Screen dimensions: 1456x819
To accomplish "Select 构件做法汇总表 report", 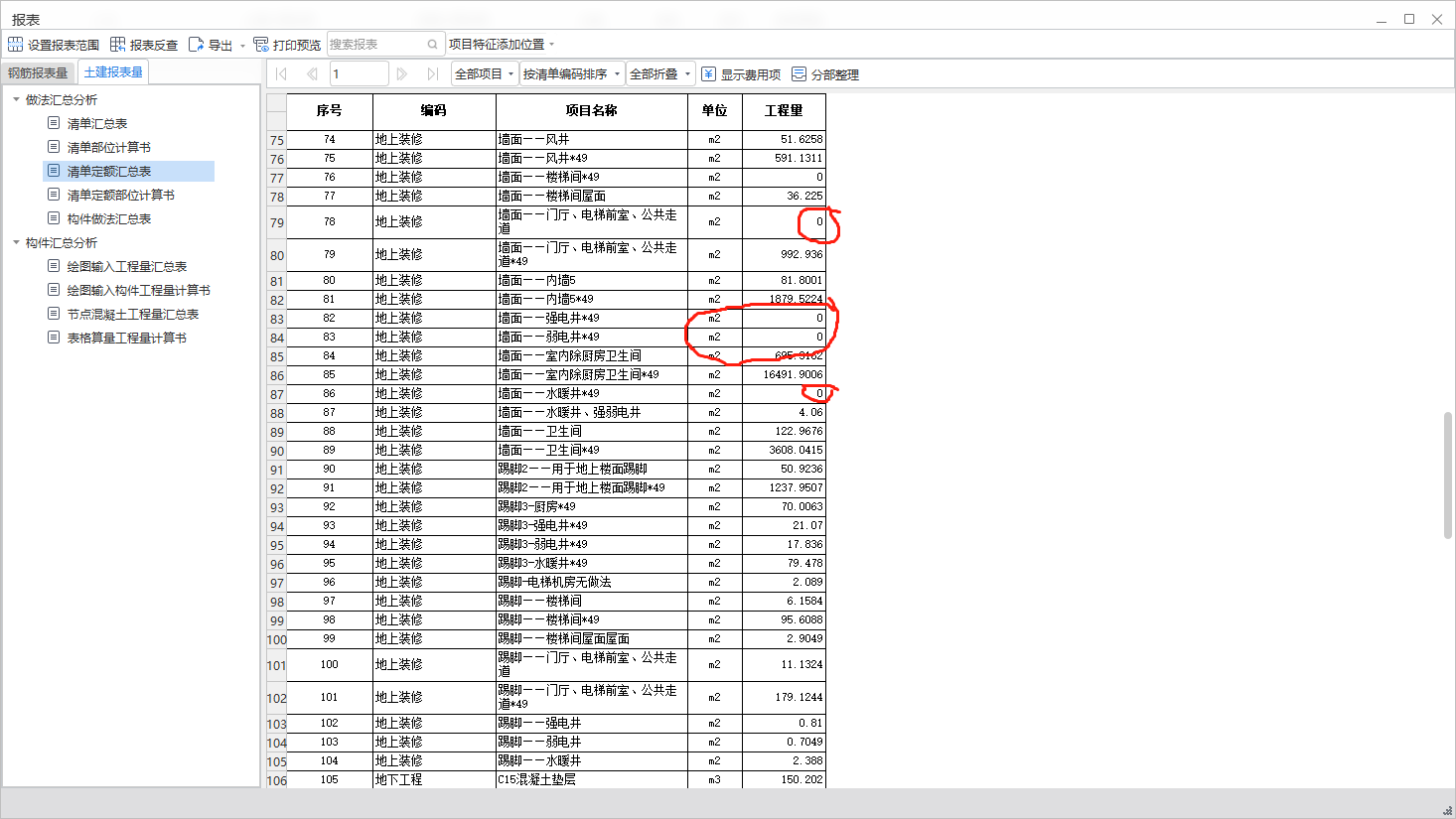I will [109, 218].
